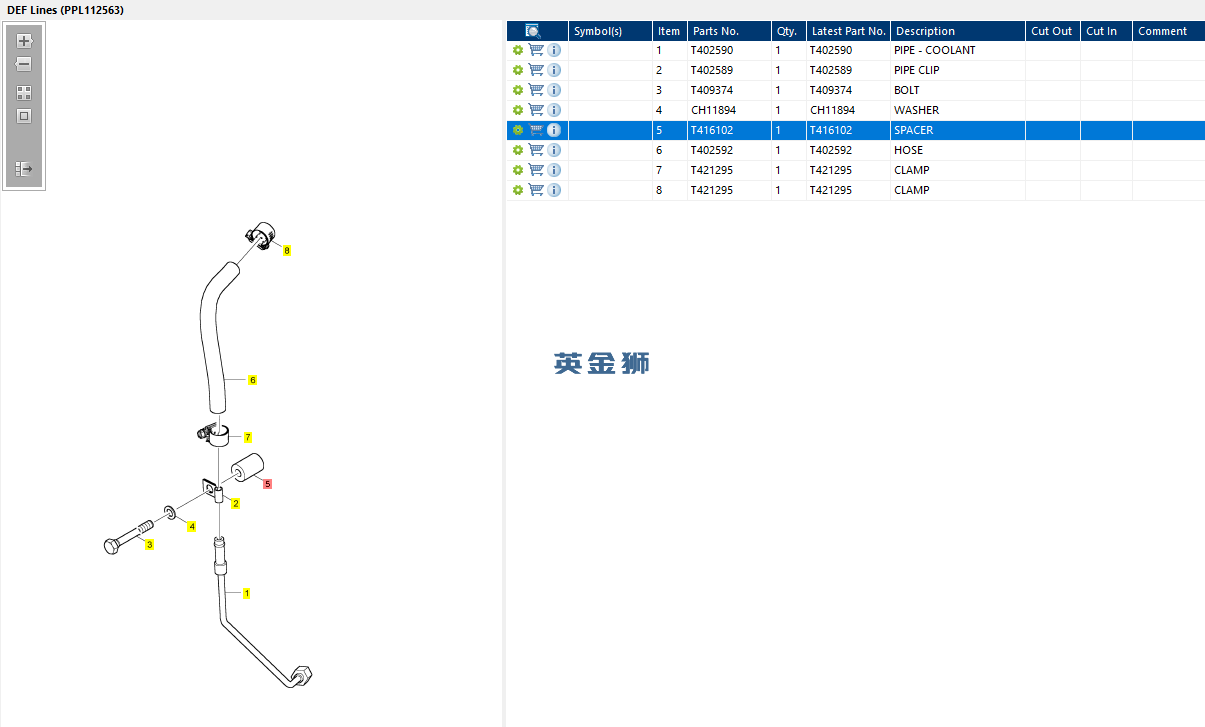Select callout 6 beside the hose
Viewport: 1205px width, 727px height.
[x=253, y=380]
